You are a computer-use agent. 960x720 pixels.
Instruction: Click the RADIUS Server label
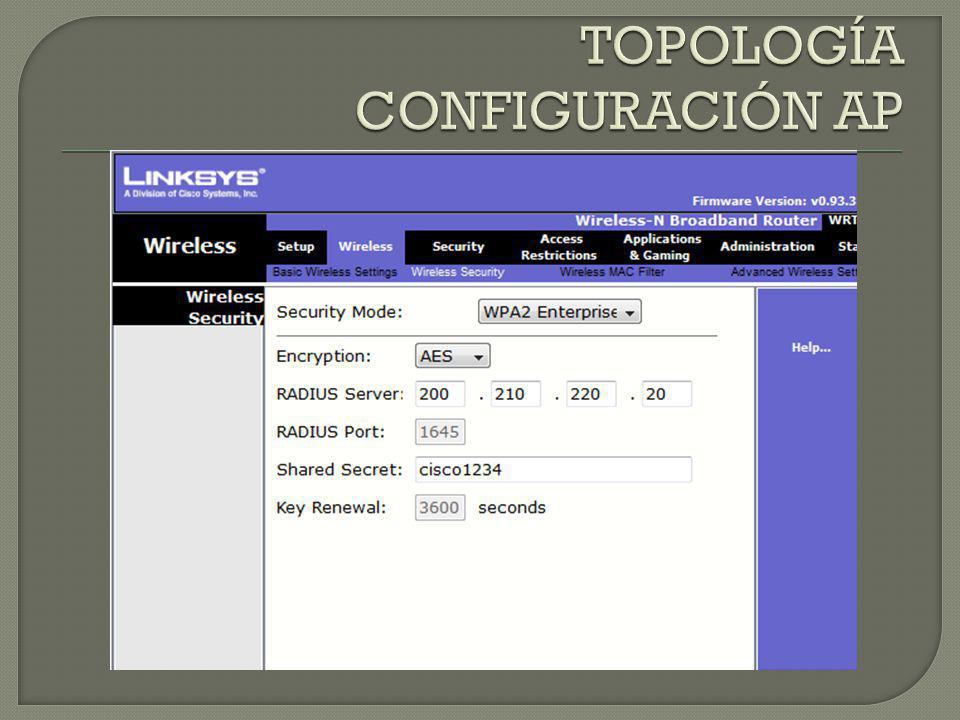point(340,394)
